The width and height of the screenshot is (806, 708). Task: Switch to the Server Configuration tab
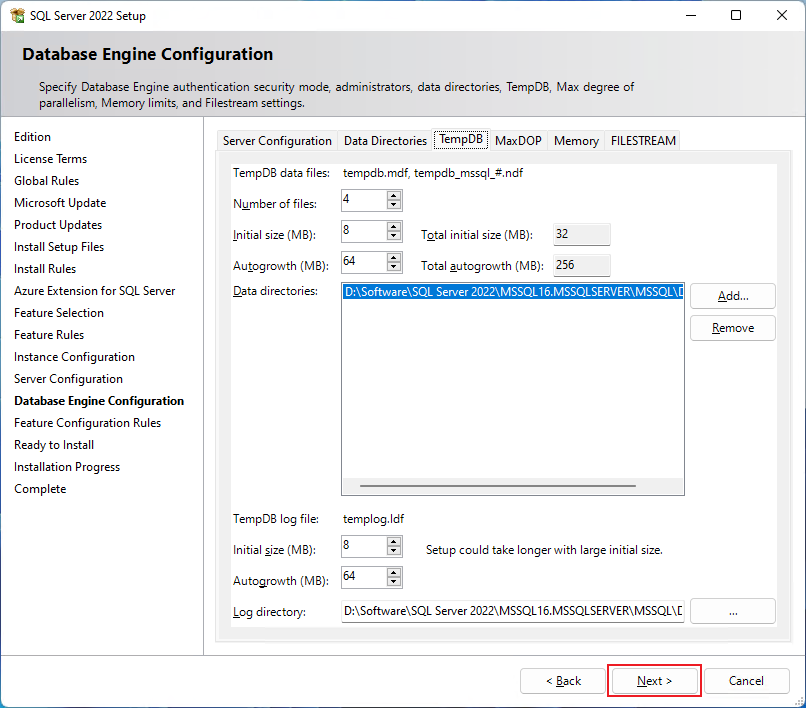coord(277,141)
